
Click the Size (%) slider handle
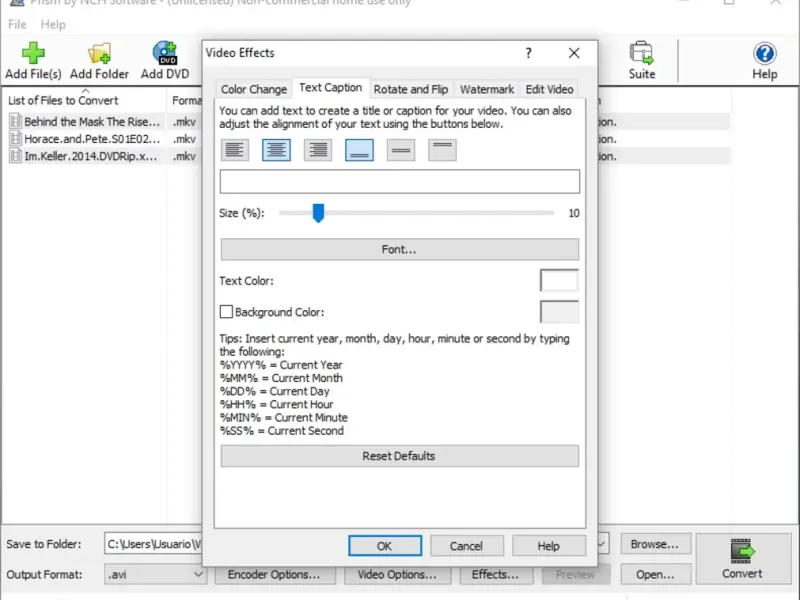click(x=318, y=213)
